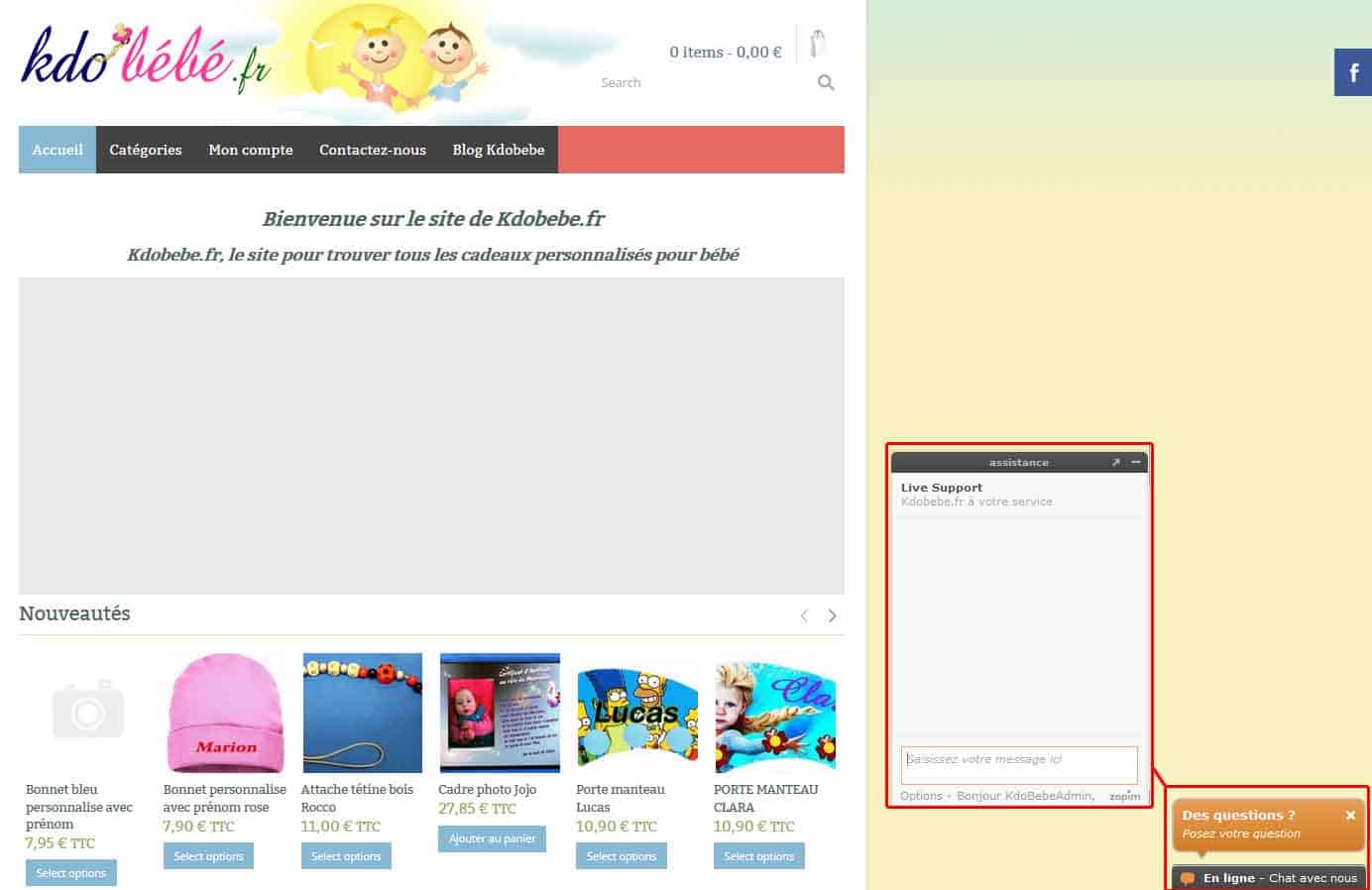Click the orange chat bubble icon
This screenshot has height=890, width=1372.
pyautogui.click(x=1188, y=878)
